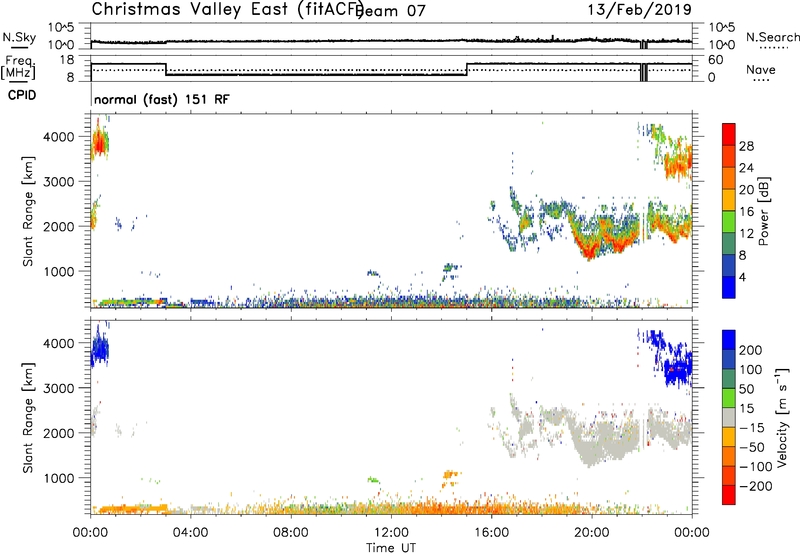The image size is (800, 554).
Task: Click the 16:00 time tick label
Action: 491,533
